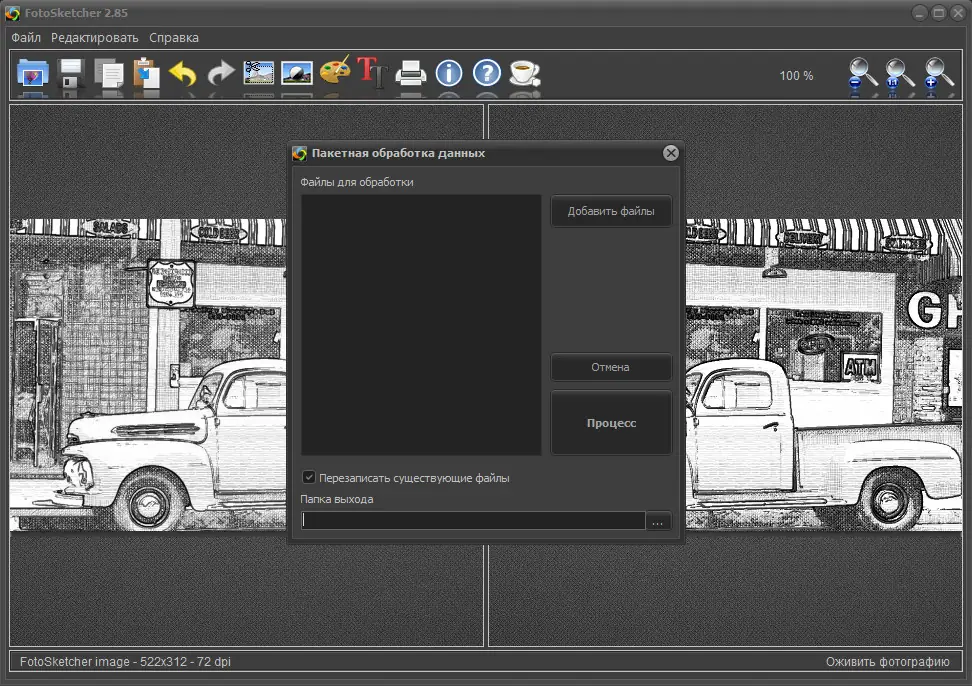Click the 'Процесс' button
This screenshot has width=972, height=686.
611,423
